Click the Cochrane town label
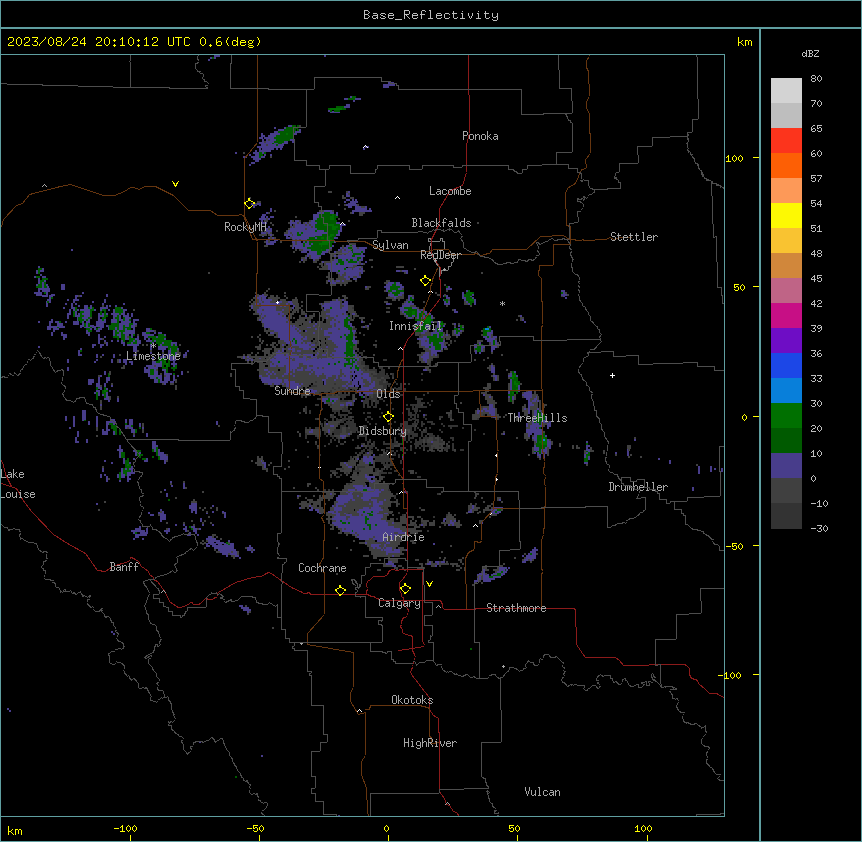862x842 pixels. coord(322,568)
